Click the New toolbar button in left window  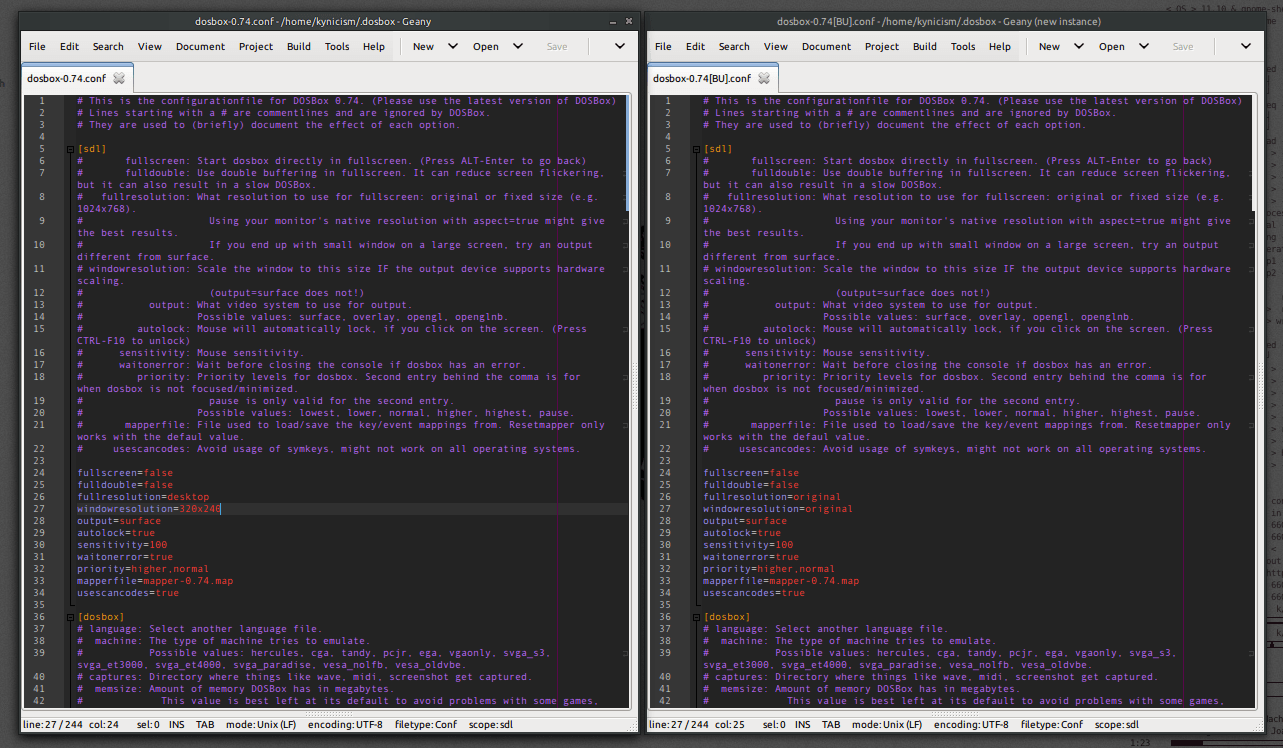423,47
